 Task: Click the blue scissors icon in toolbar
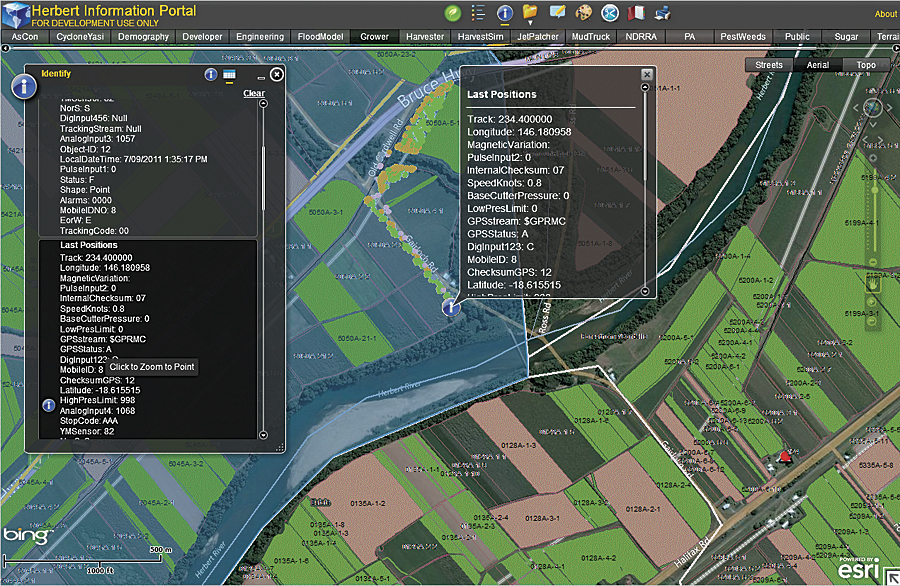[x=610, y=13]
